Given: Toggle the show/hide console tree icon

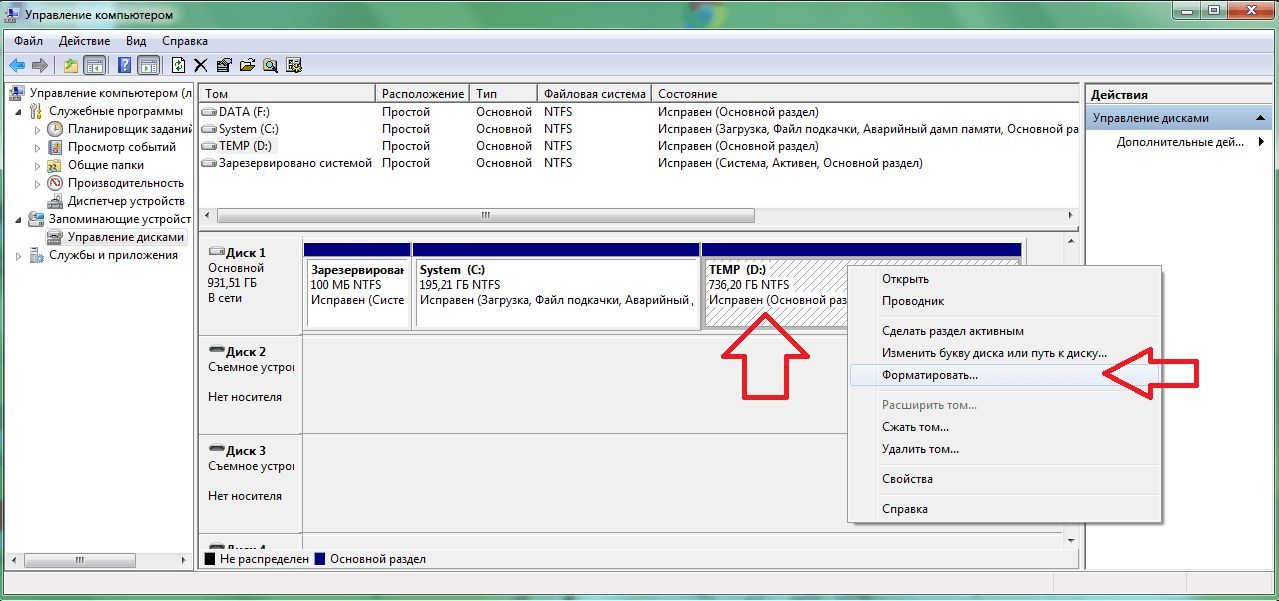Looking at the screenshot, I should (x=94, y=65).
